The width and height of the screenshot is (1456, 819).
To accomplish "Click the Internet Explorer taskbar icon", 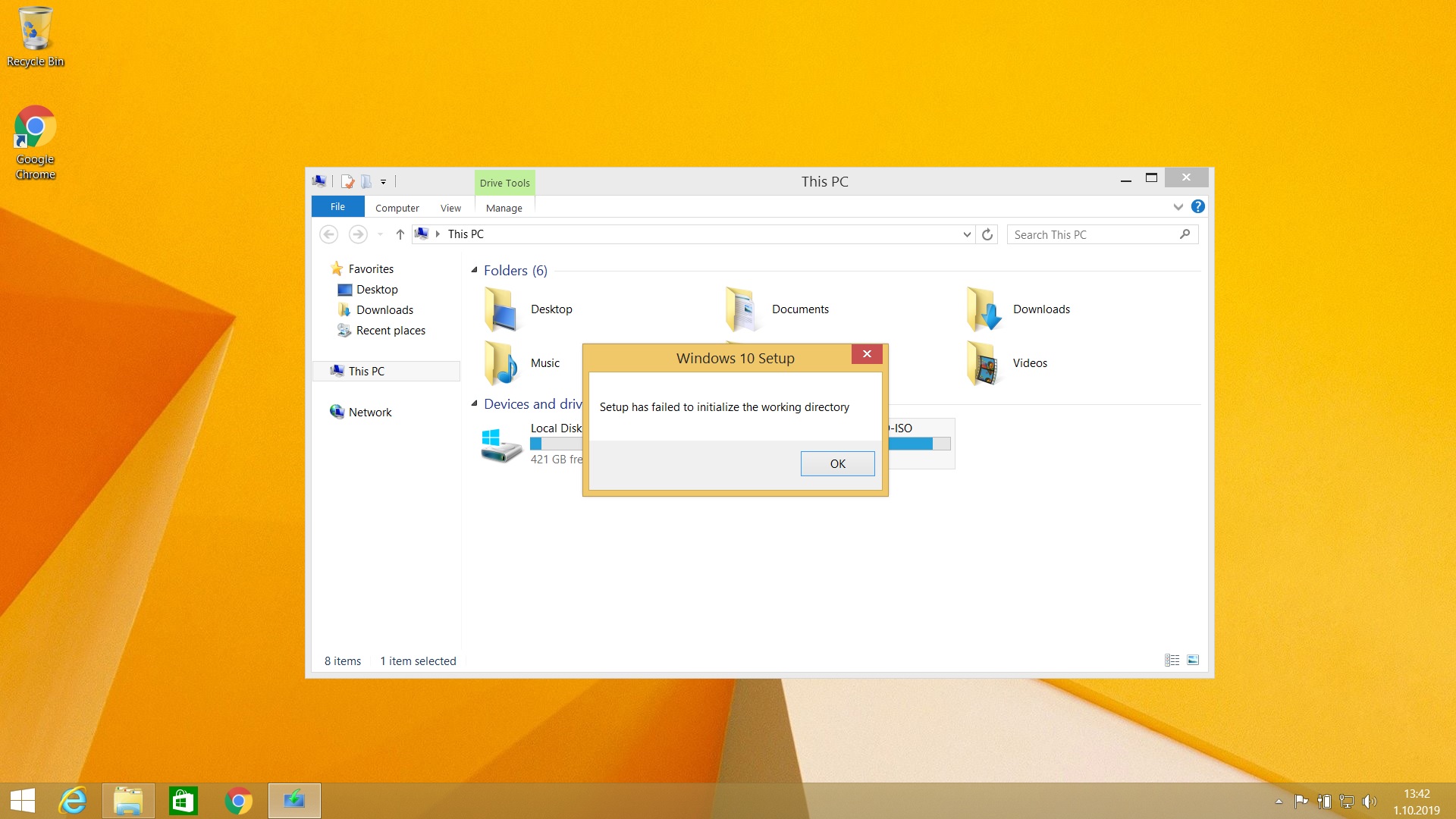I will point(74,801).
